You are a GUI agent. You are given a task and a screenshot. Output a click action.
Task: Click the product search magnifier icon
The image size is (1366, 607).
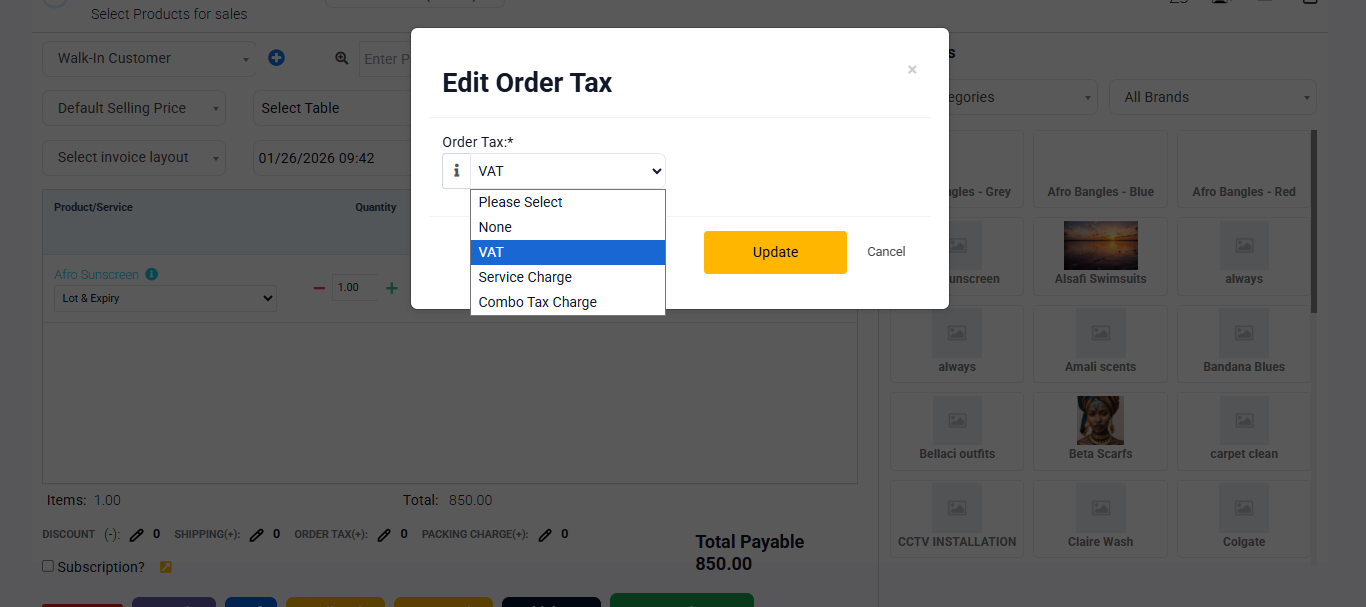tap(342, 59)
